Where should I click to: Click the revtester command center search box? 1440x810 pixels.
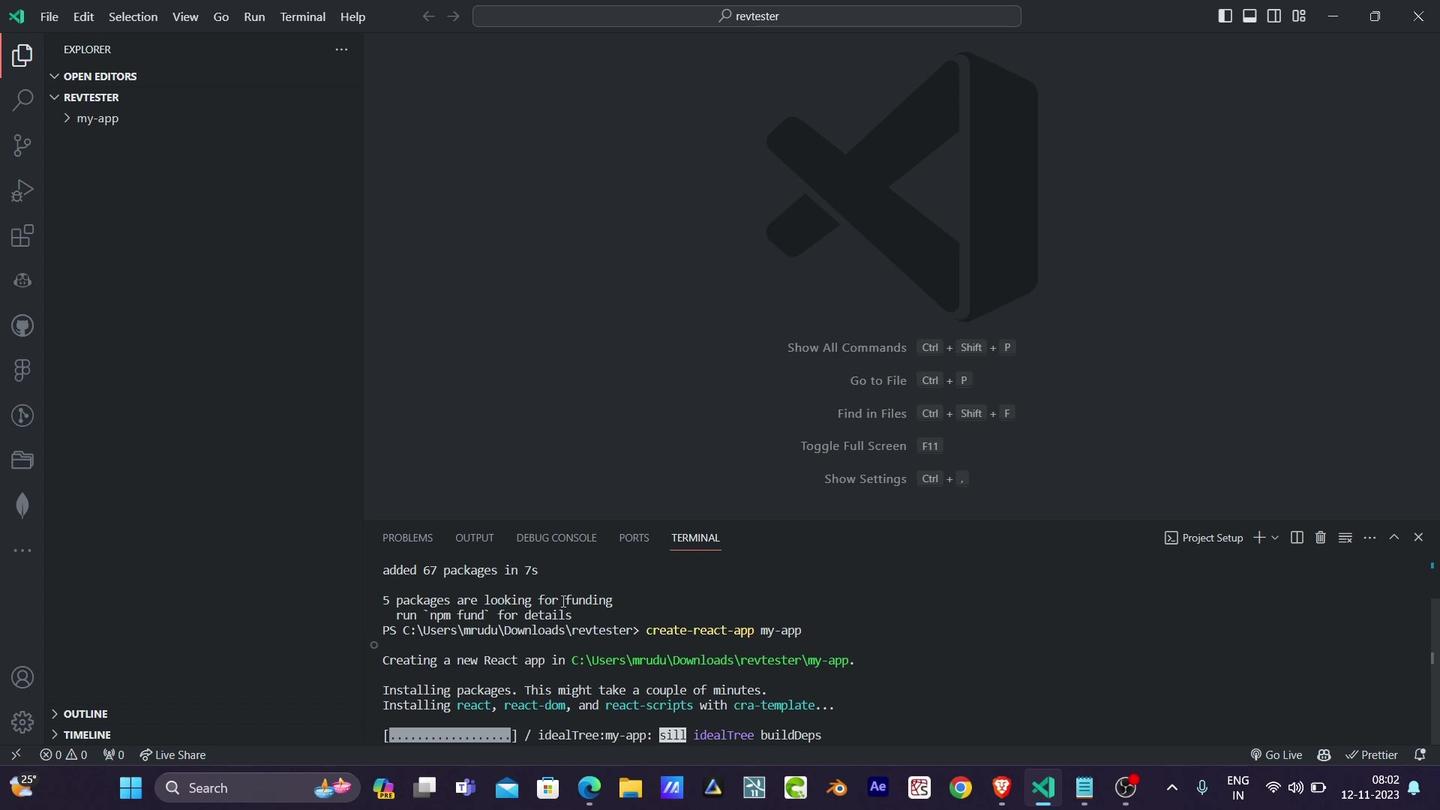click(747, 16)
